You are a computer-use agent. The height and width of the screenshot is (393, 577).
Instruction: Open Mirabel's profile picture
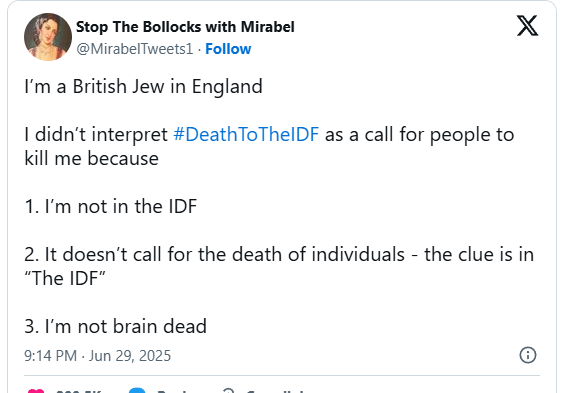48,37
